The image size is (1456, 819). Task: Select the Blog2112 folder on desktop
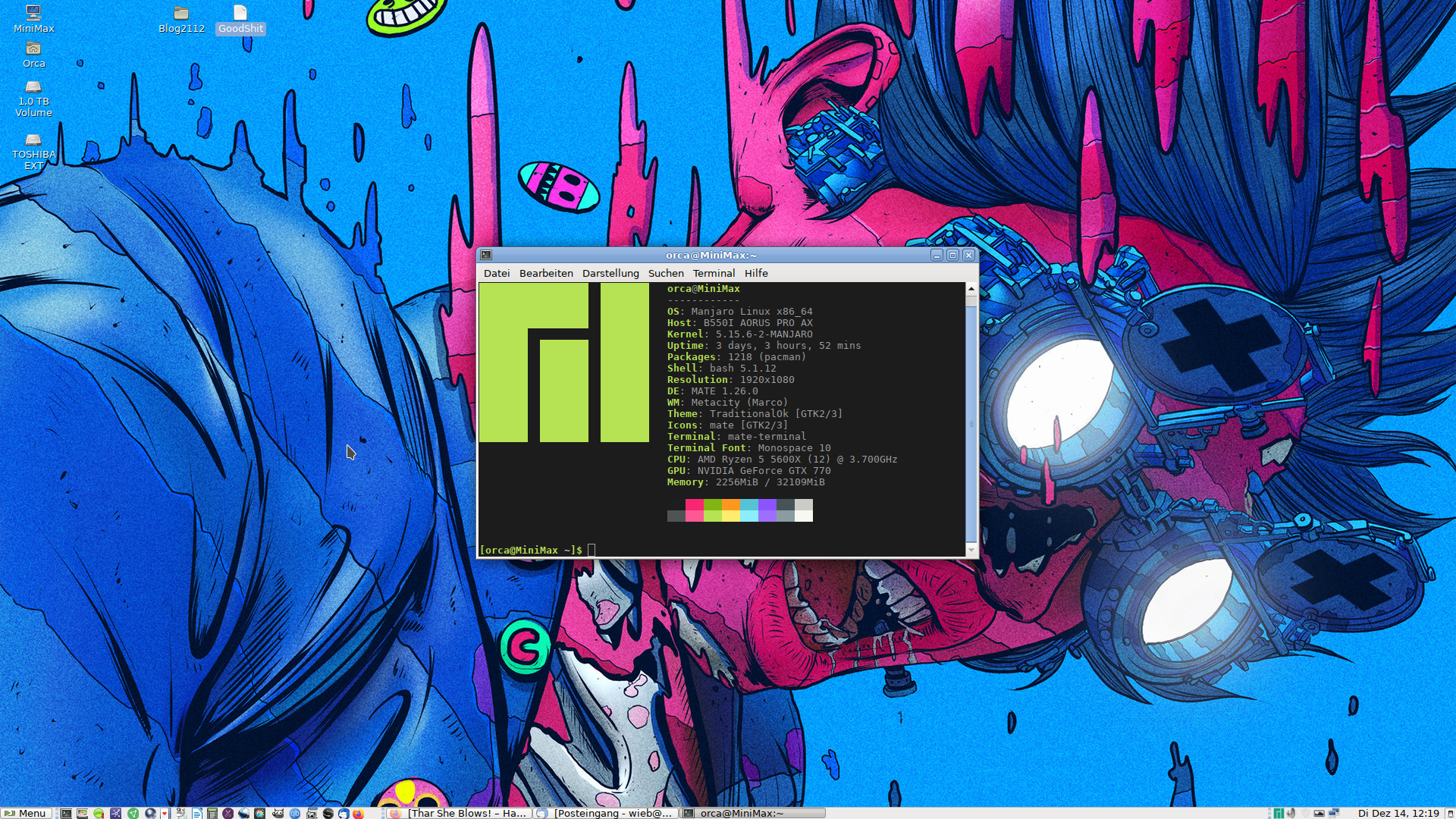coord(181,20)
